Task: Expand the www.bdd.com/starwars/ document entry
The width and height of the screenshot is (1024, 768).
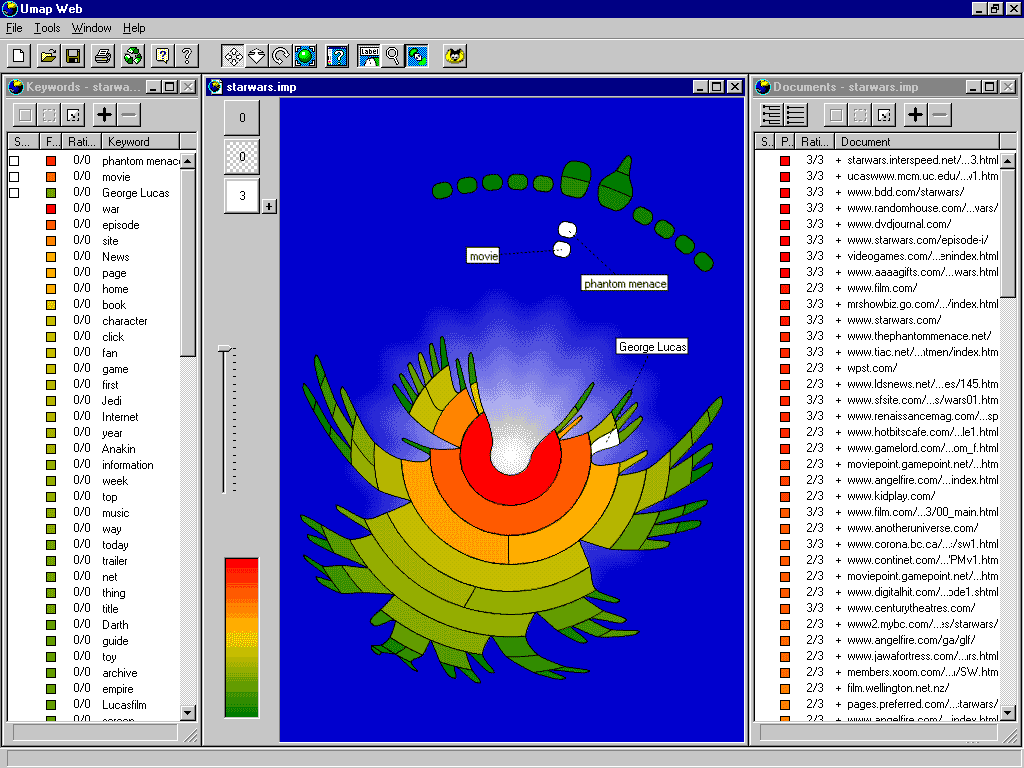Action: 838,192
